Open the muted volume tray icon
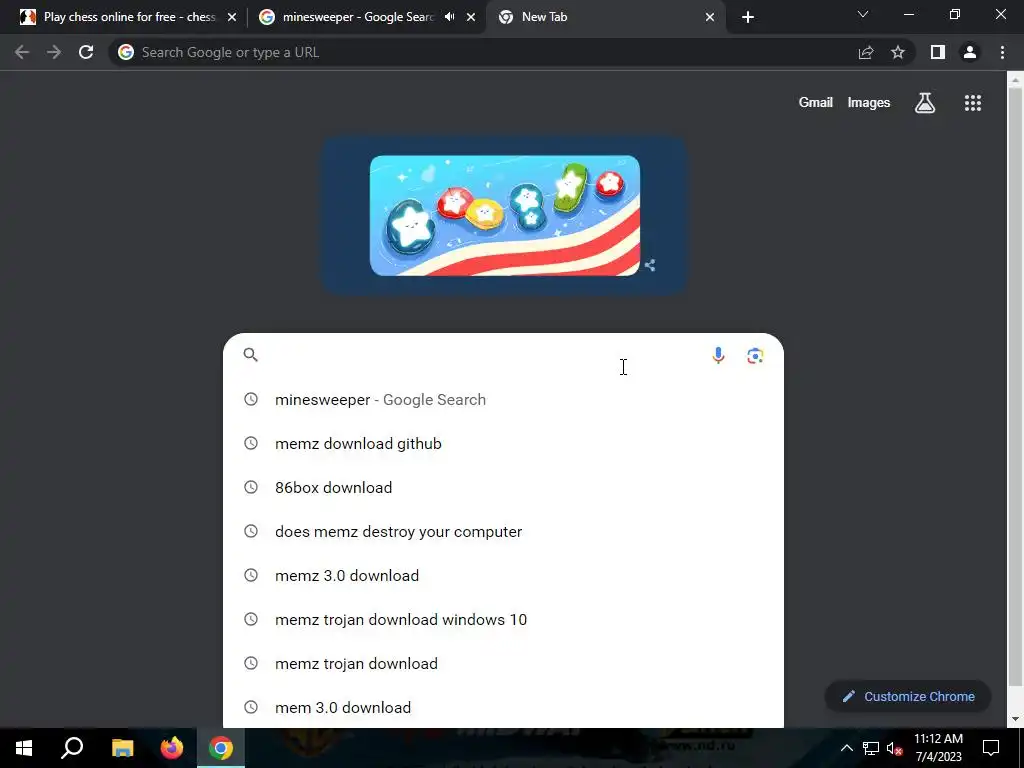This screenshot has width=1024, height=768. [895, 748]
